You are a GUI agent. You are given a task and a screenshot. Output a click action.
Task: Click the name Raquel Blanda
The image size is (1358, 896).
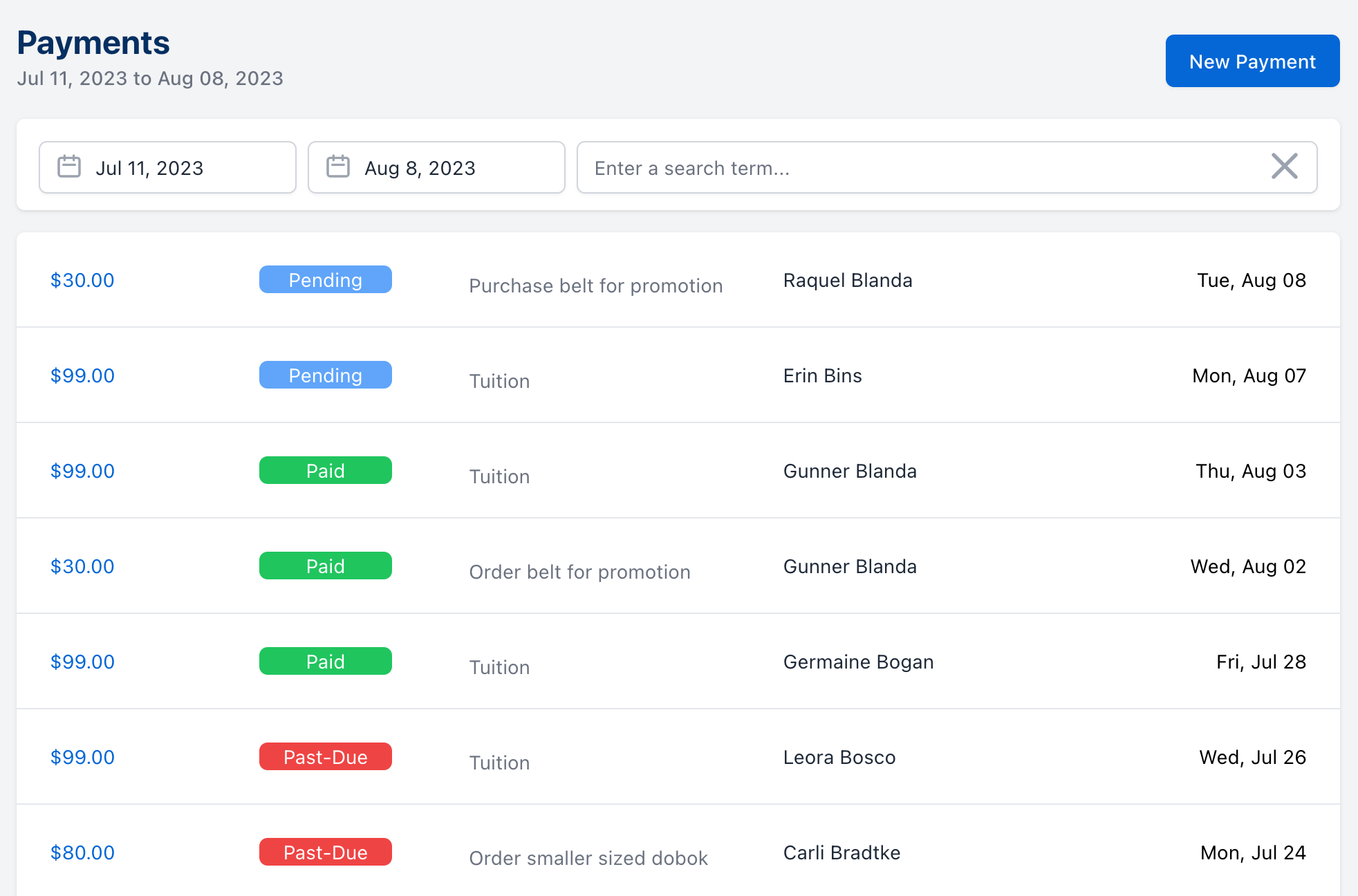click(x=848, y=280)
